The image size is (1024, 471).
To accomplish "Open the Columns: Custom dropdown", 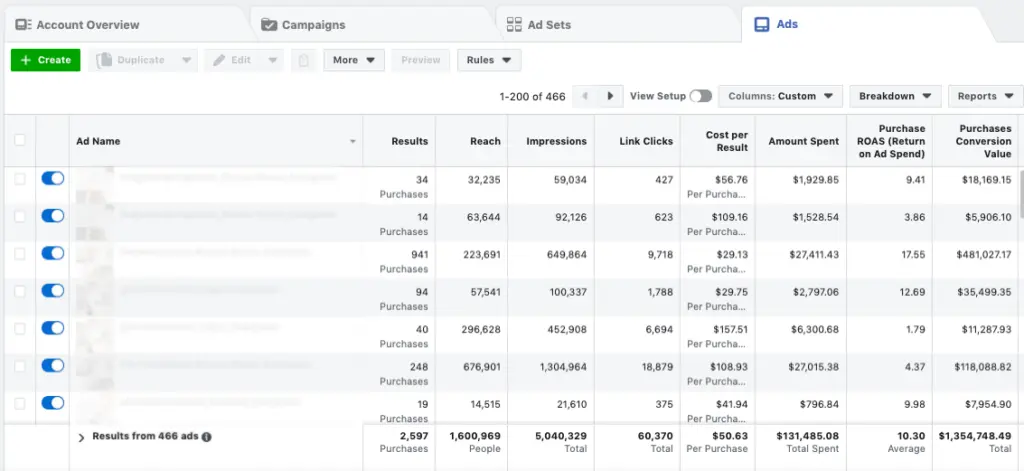I will click(x=779, y=96).
